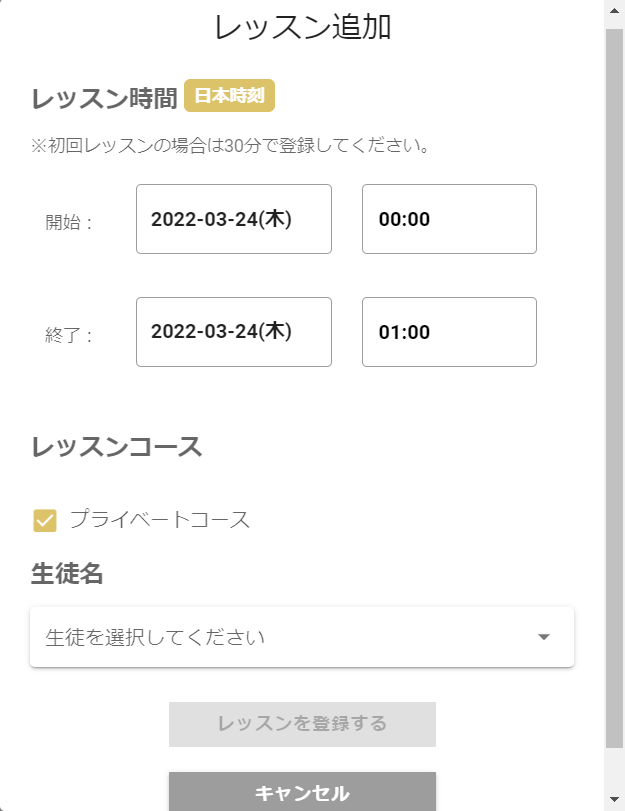625x811 pixels.
Task: Click the キャンセル button
Action: click(302, 792)
